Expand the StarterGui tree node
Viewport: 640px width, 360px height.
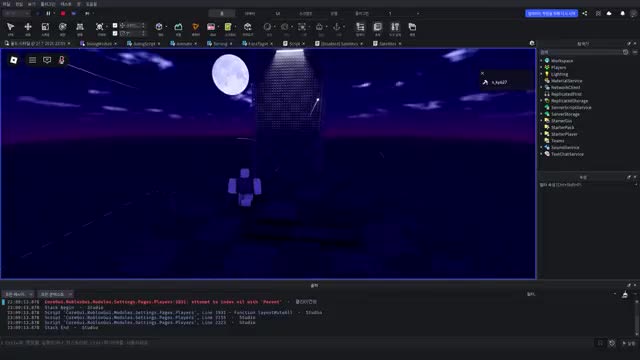(542, 121)
